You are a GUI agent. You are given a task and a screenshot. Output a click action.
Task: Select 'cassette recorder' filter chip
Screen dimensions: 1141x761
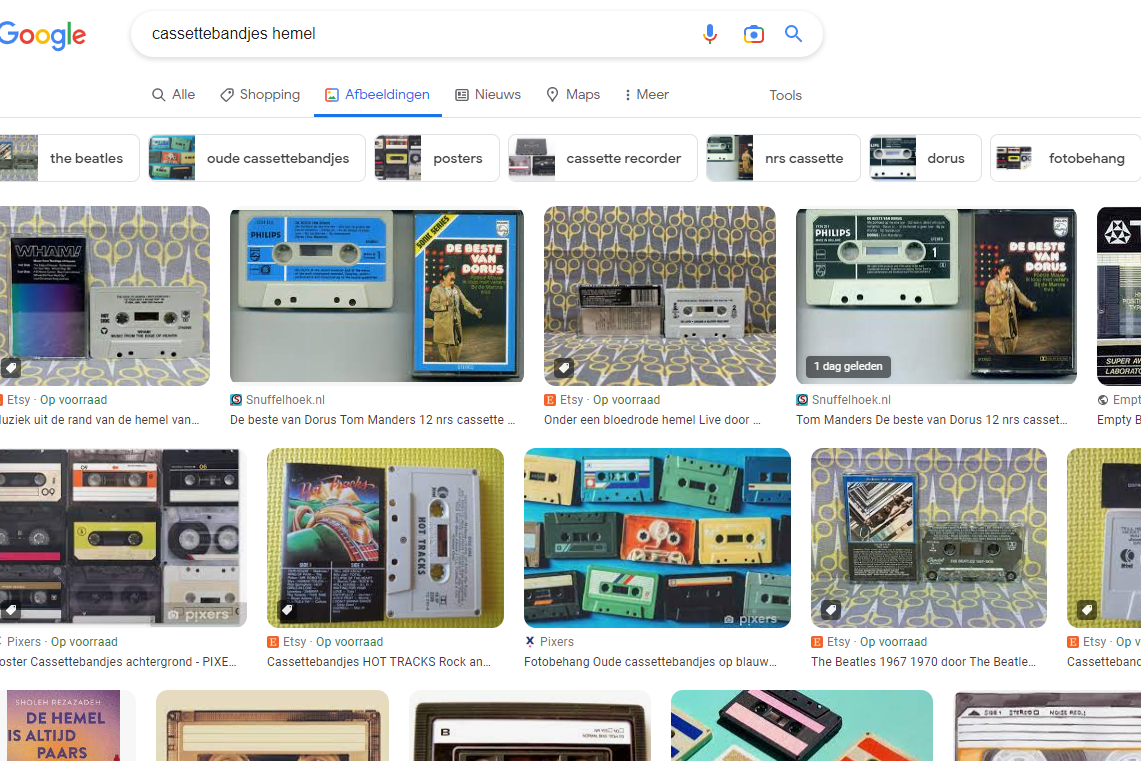pyautogui.click(x=603, y=158)
